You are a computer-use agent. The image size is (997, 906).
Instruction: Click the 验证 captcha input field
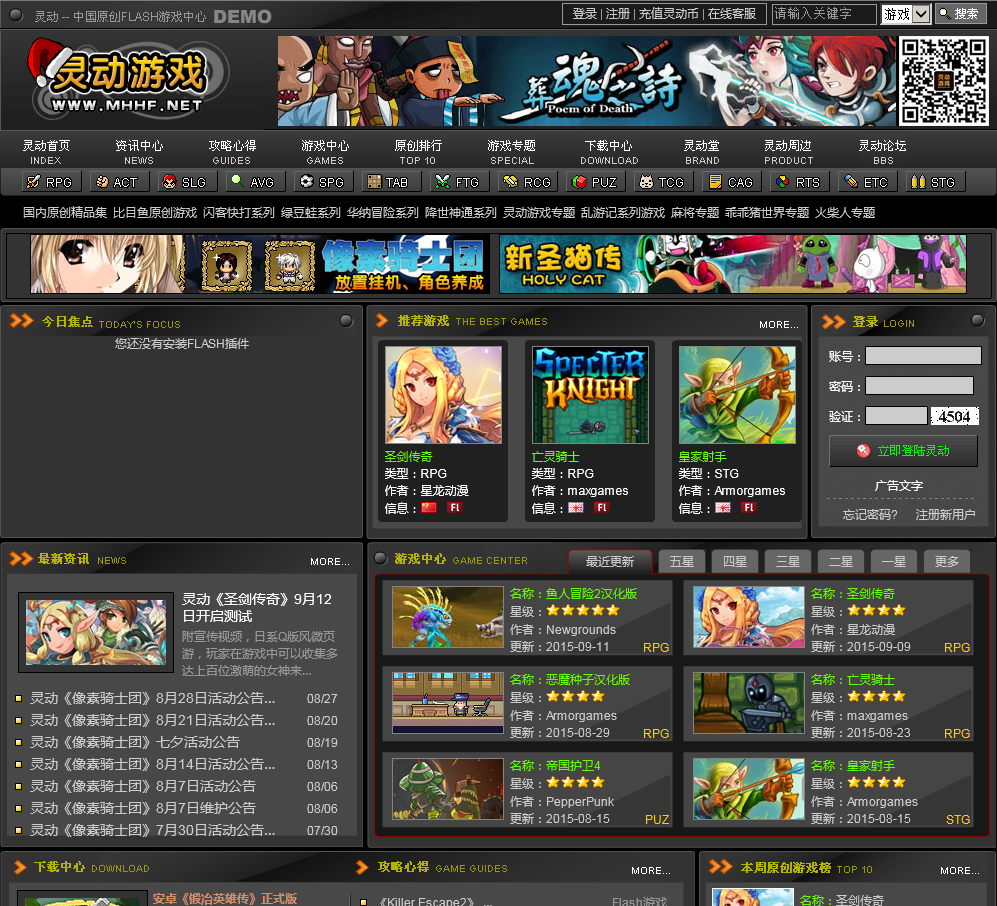896,416
